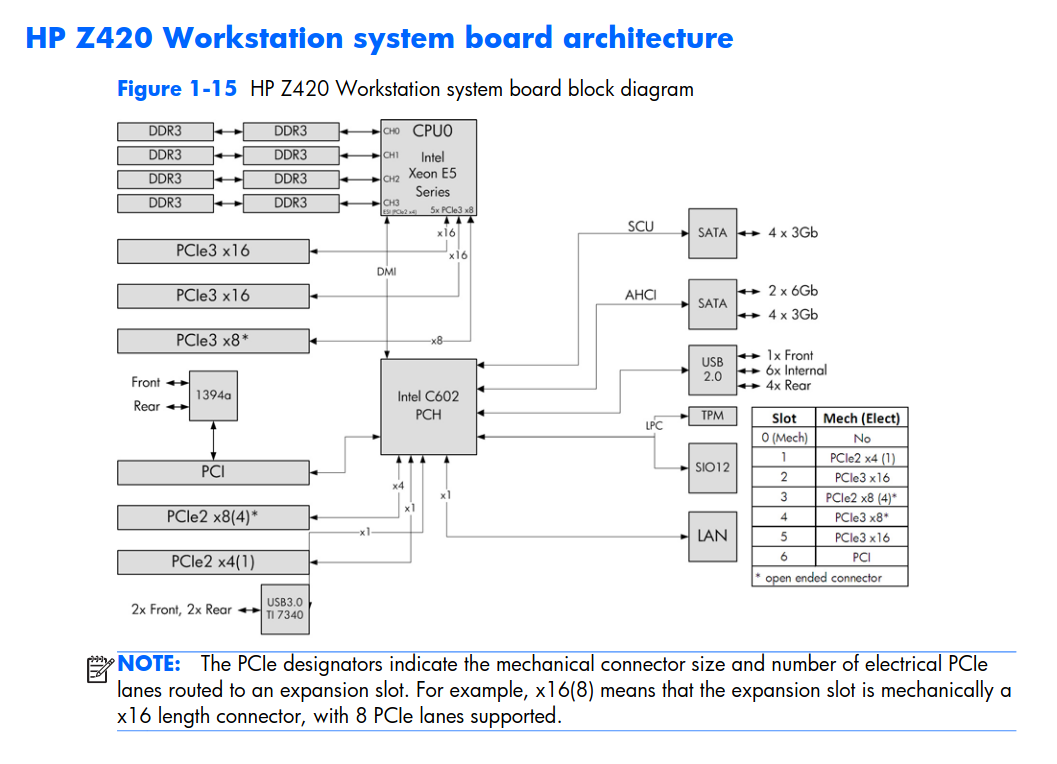Click the 'Mech (Elect)' table column header
This screenshot has width=1057, height=764.
(x=862, y=418)
